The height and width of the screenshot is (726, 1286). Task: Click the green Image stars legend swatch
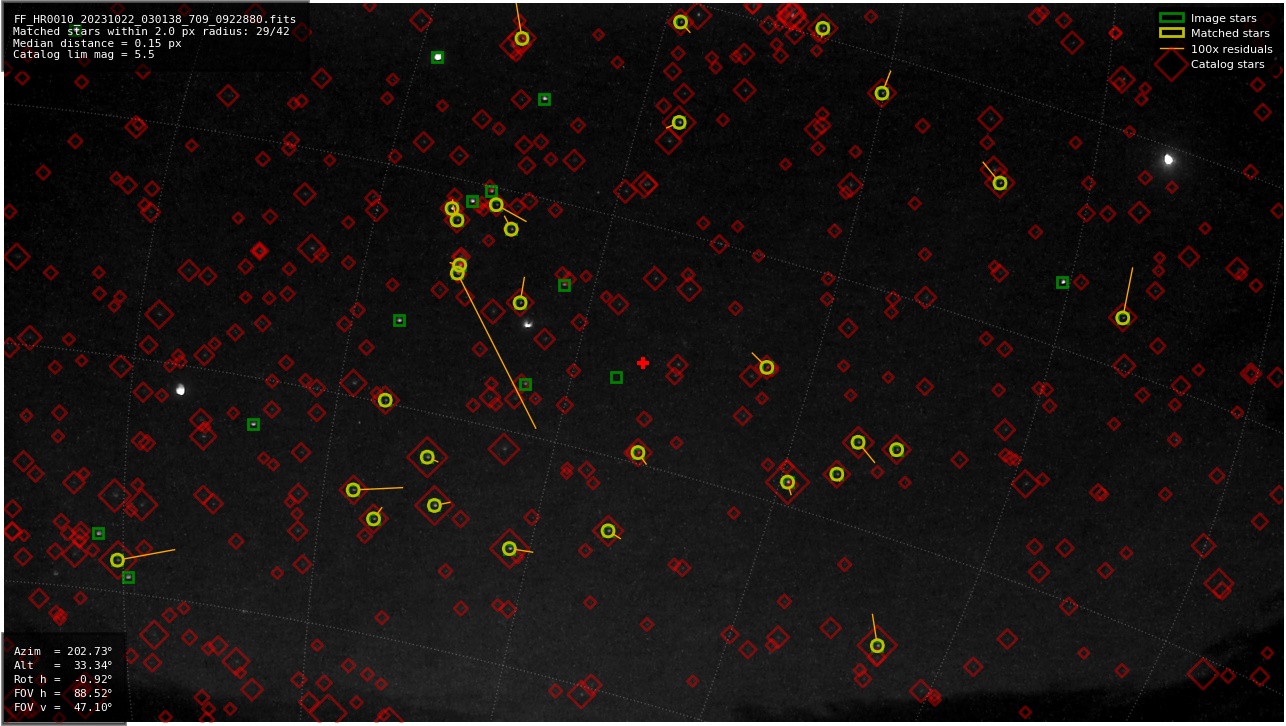click(1171, 18)
